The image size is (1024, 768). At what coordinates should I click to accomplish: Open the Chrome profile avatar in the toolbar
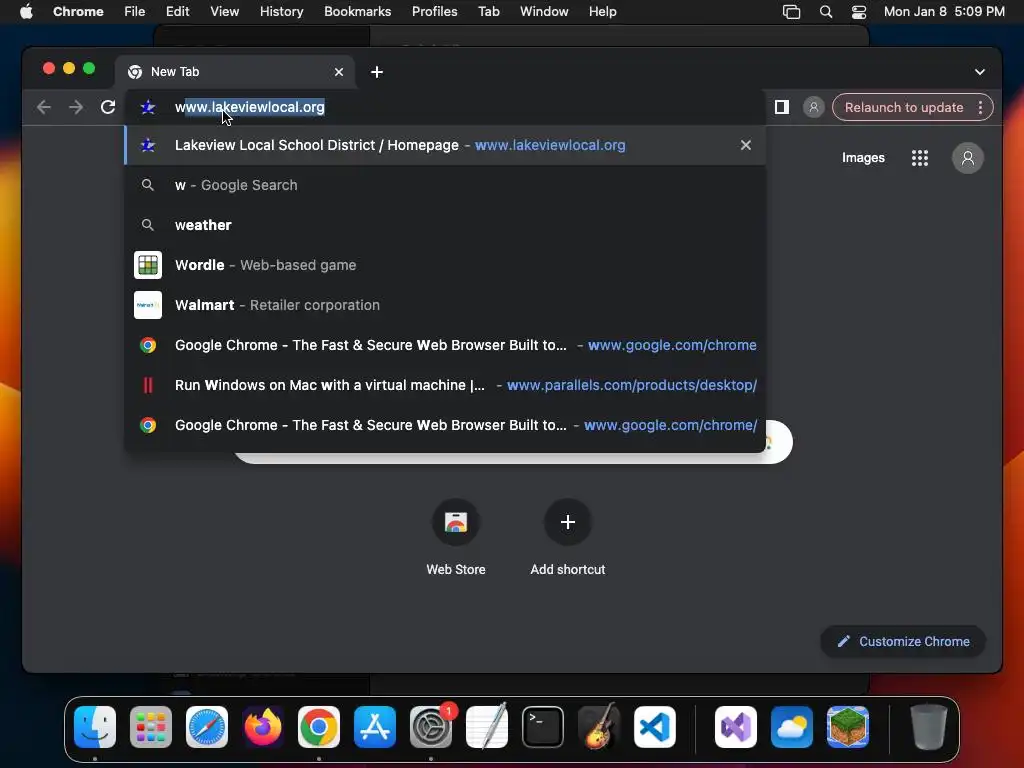[x=814, y=107]
